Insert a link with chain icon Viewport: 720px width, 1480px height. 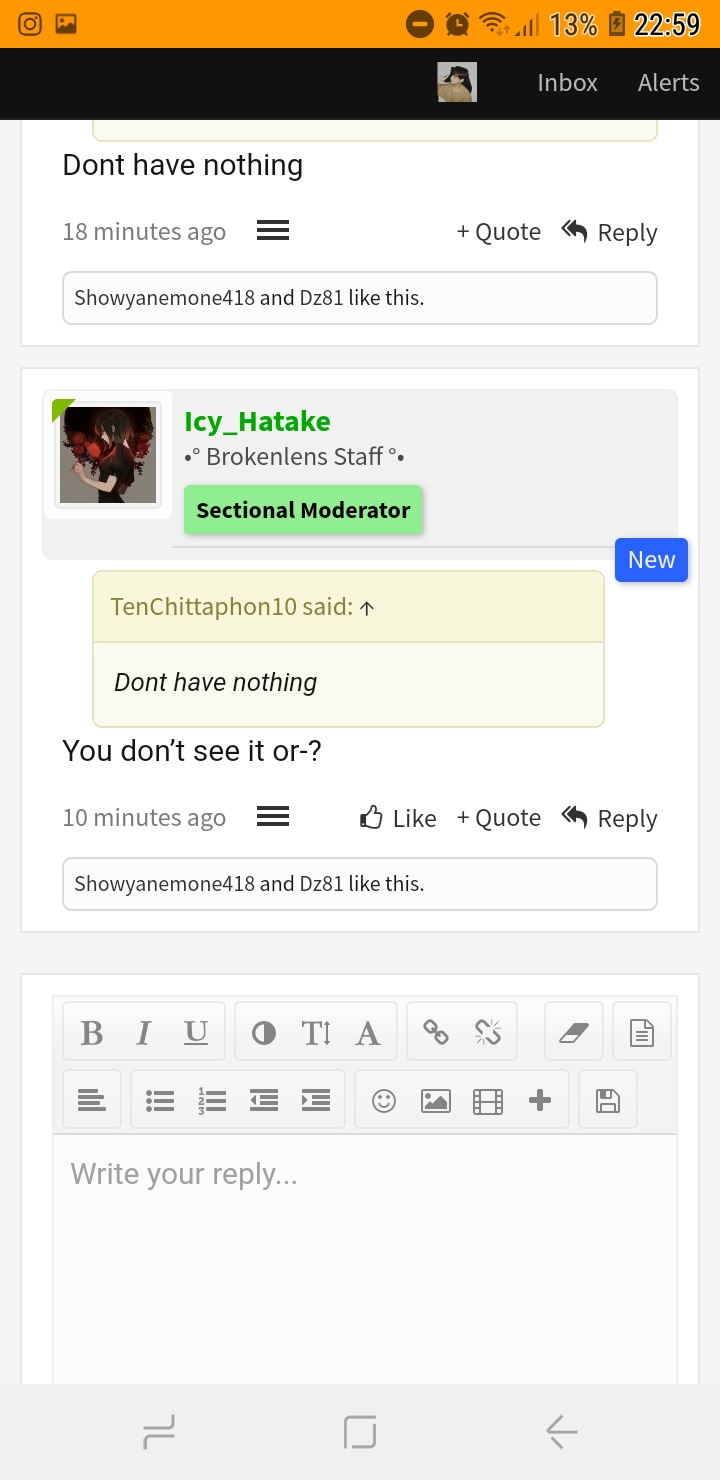click(x=436, y=1032)
